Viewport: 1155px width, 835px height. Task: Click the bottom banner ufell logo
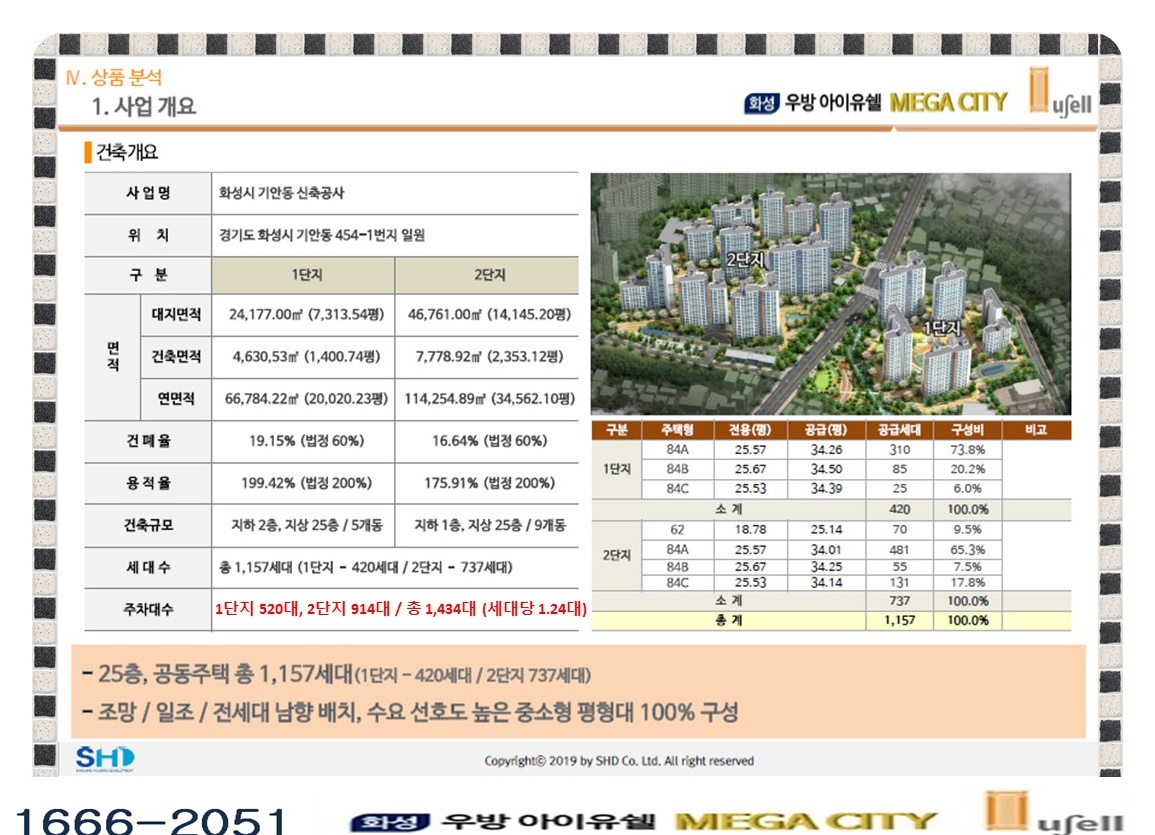coord(1054,813)
